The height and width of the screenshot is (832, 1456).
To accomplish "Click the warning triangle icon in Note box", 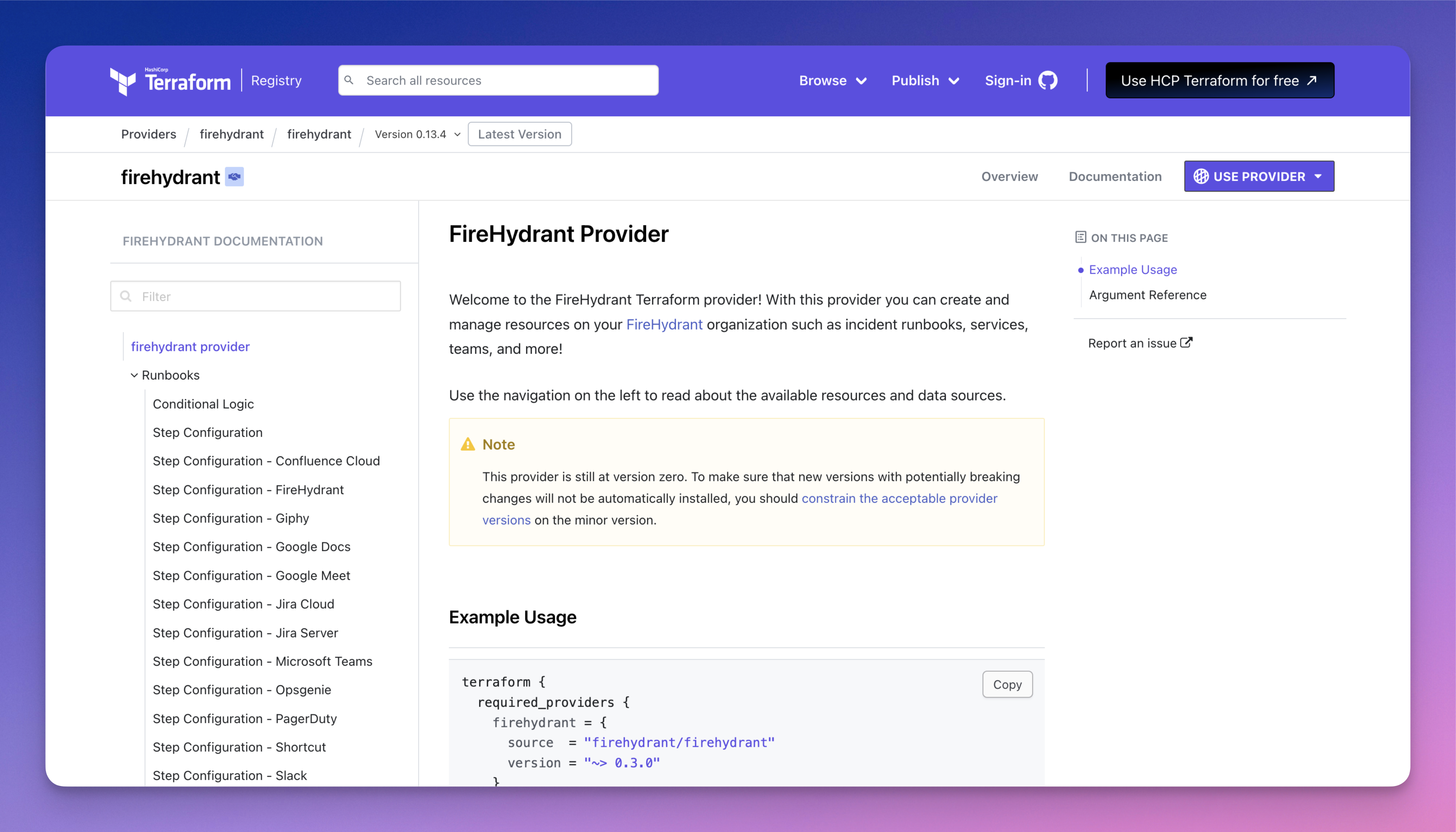I will (467, 444).
